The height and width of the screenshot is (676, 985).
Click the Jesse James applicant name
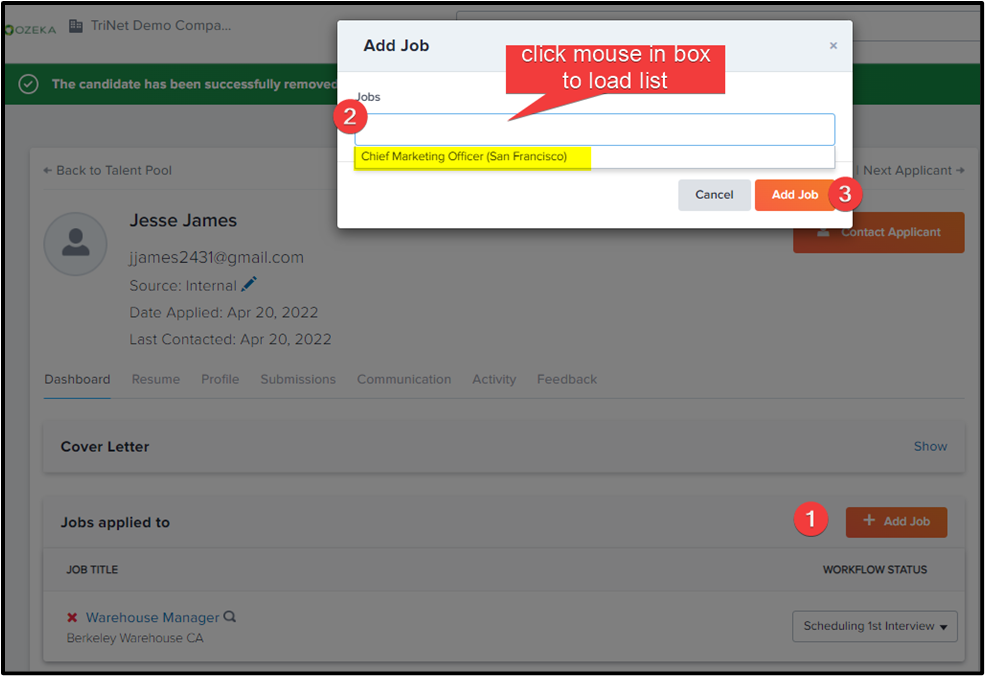183,221
